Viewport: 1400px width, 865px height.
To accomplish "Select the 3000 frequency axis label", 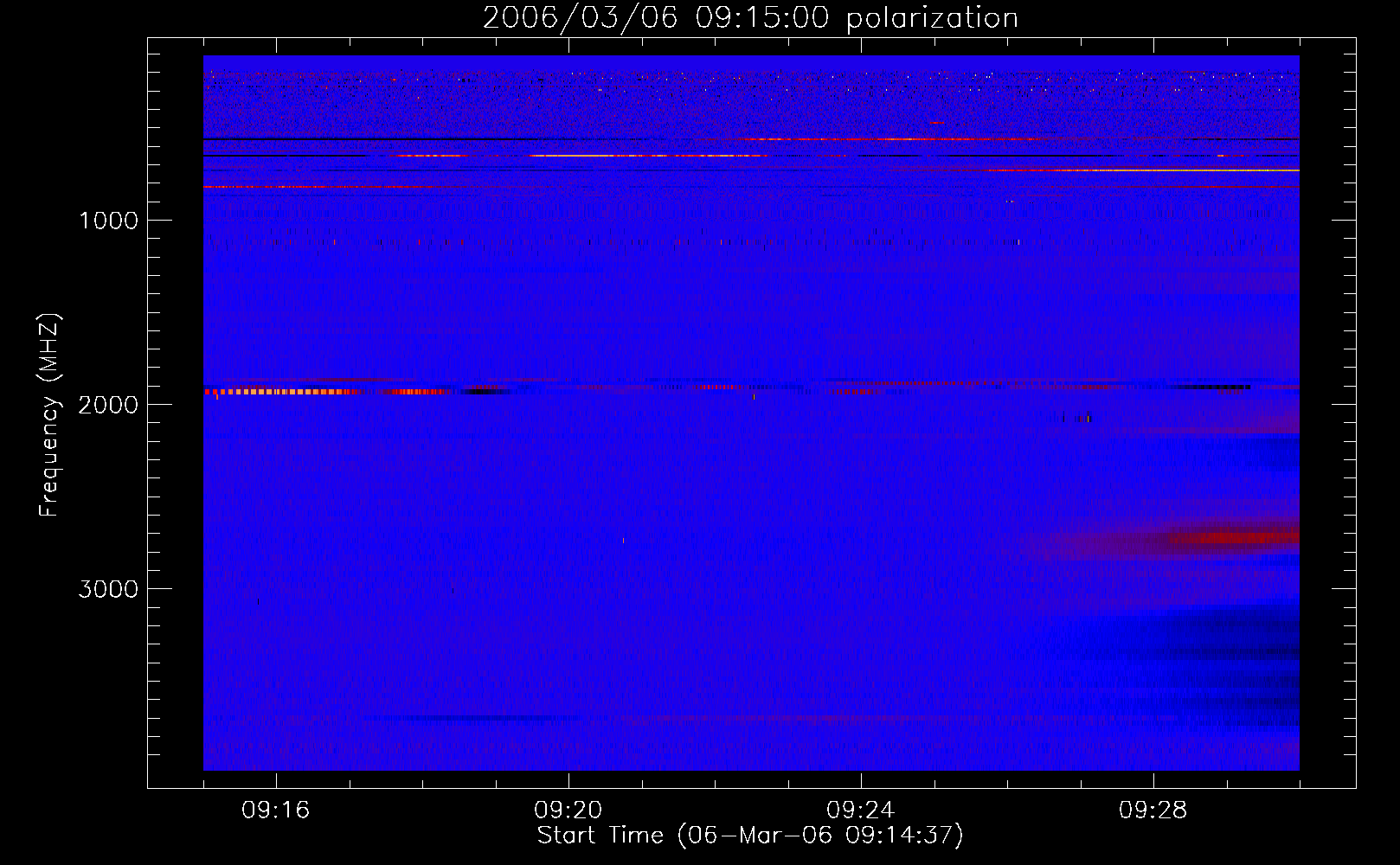I will (108, 589).
